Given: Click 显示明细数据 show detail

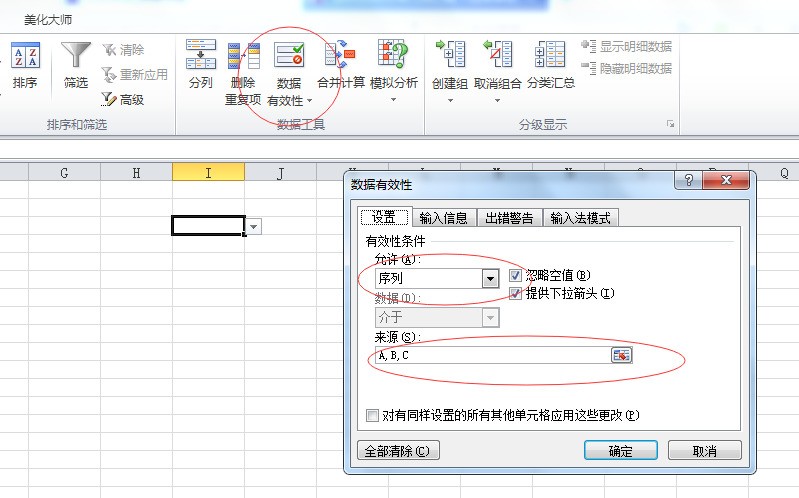Looking at the screenshot, I should 627,46.
